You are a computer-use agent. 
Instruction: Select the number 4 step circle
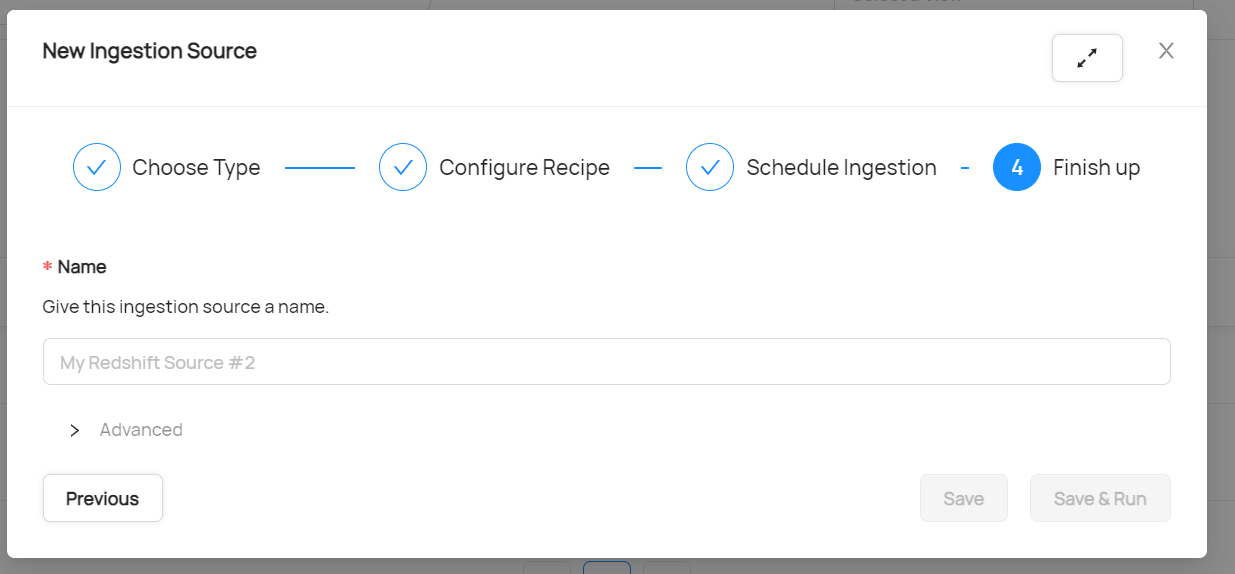coord(1017,167)
